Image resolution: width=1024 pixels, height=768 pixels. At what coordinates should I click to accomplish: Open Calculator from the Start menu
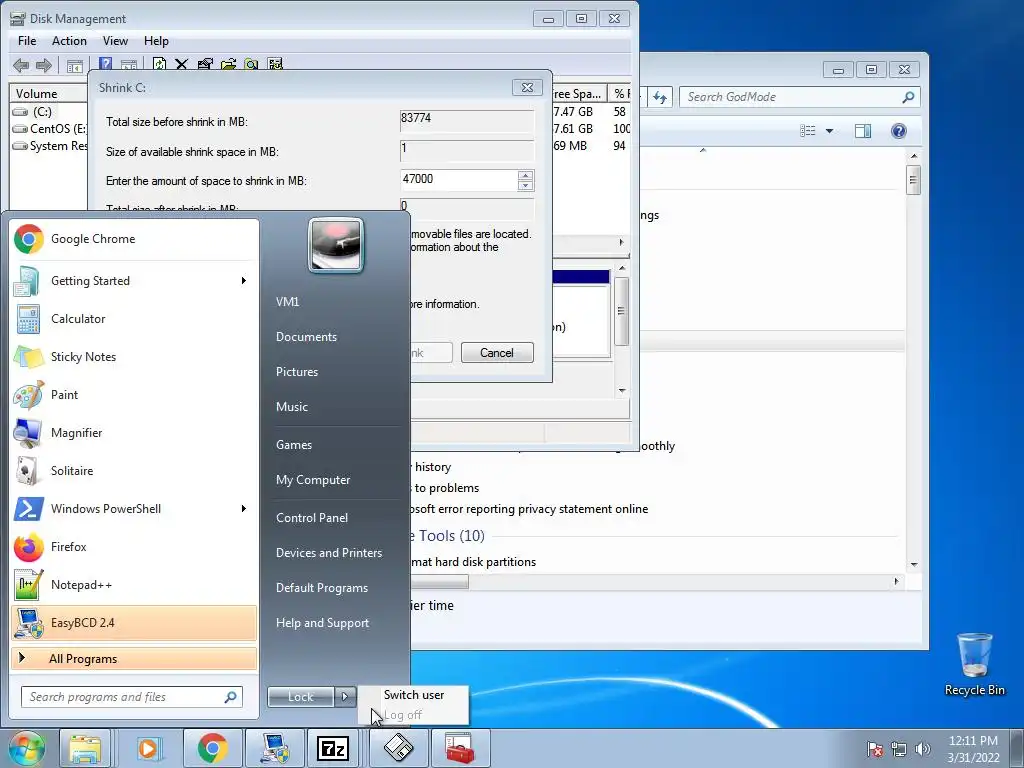(x=134, y=319)
